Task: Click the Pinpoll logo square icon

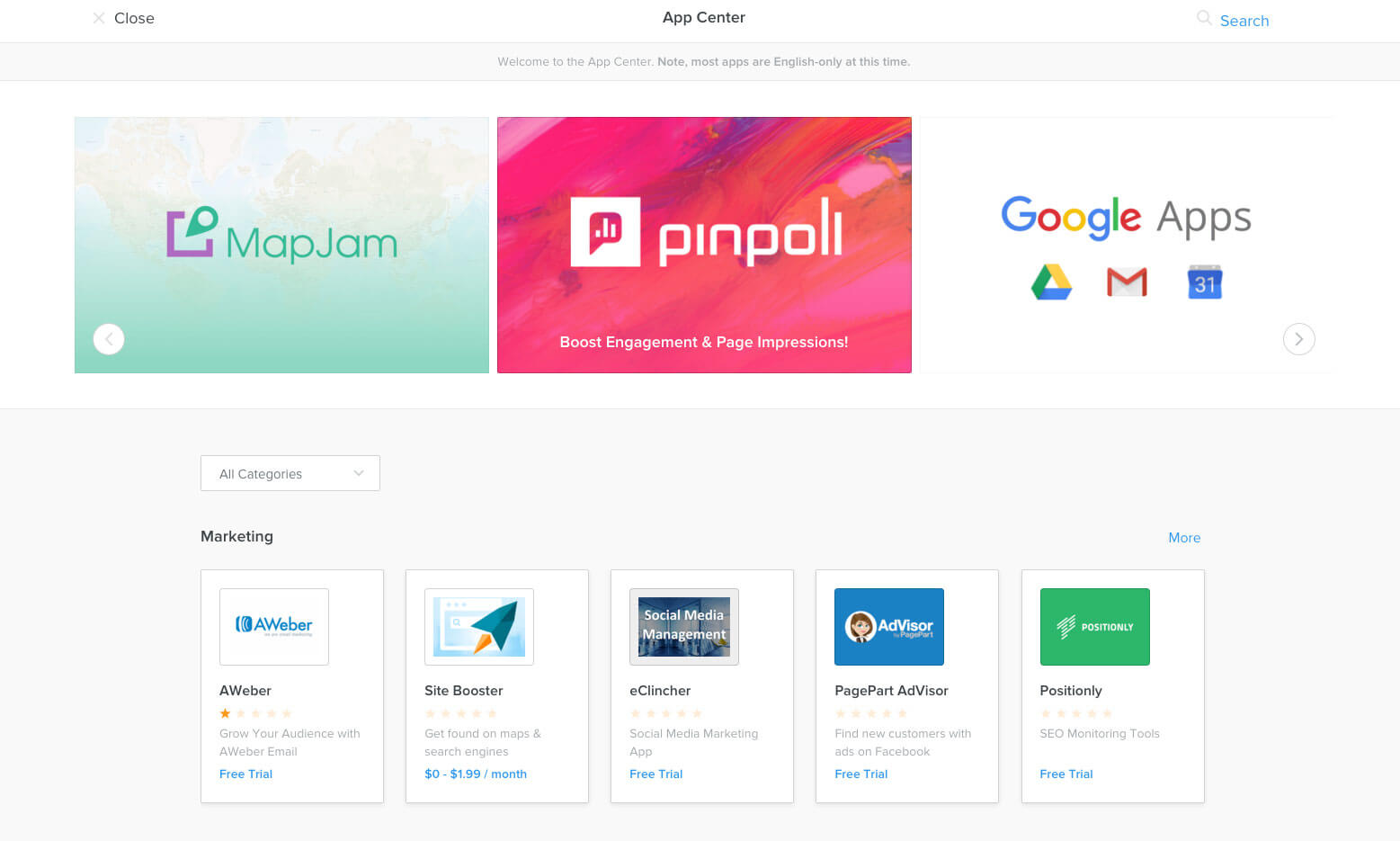Action: (x=605, y=231)
